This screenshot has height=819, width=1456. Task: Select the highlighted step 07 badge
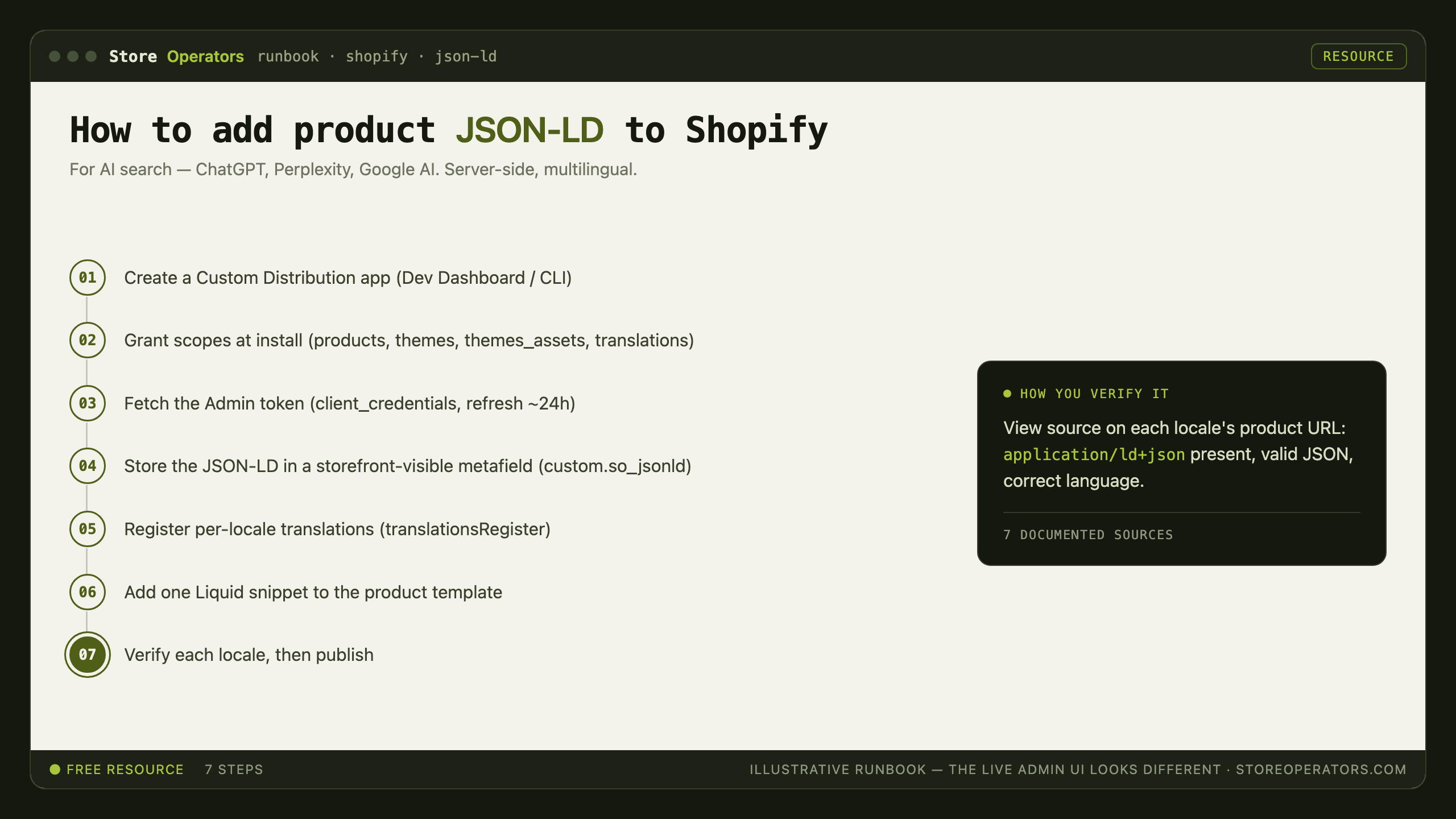pos(88,655)
